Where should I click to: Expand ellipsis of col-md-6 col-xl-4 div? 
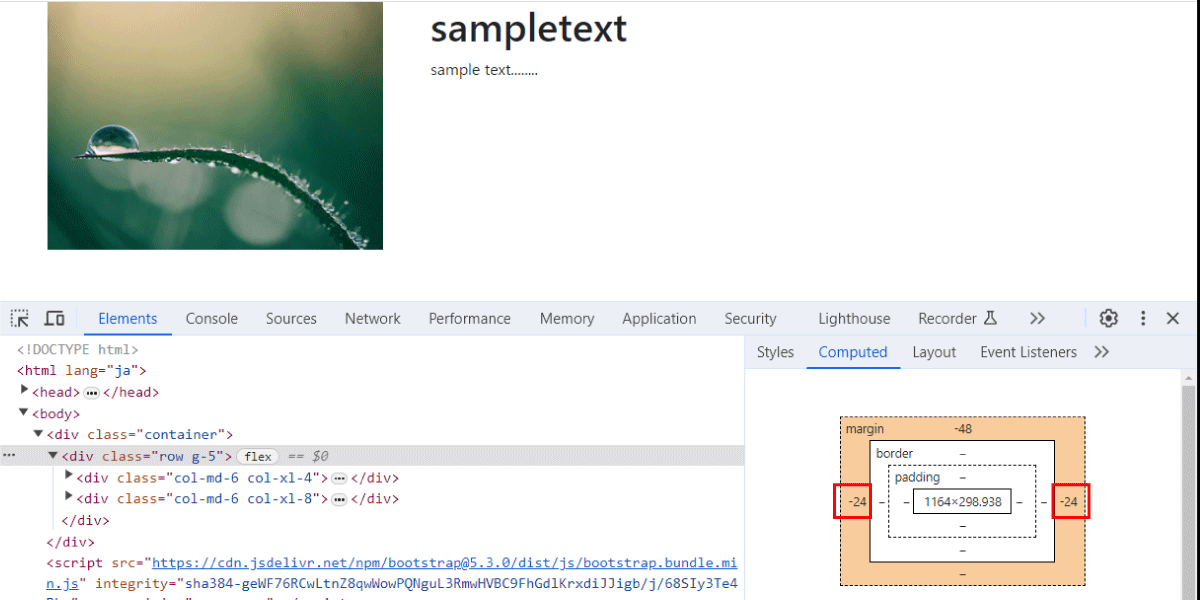pyautogui.click(x=339, y=478)
